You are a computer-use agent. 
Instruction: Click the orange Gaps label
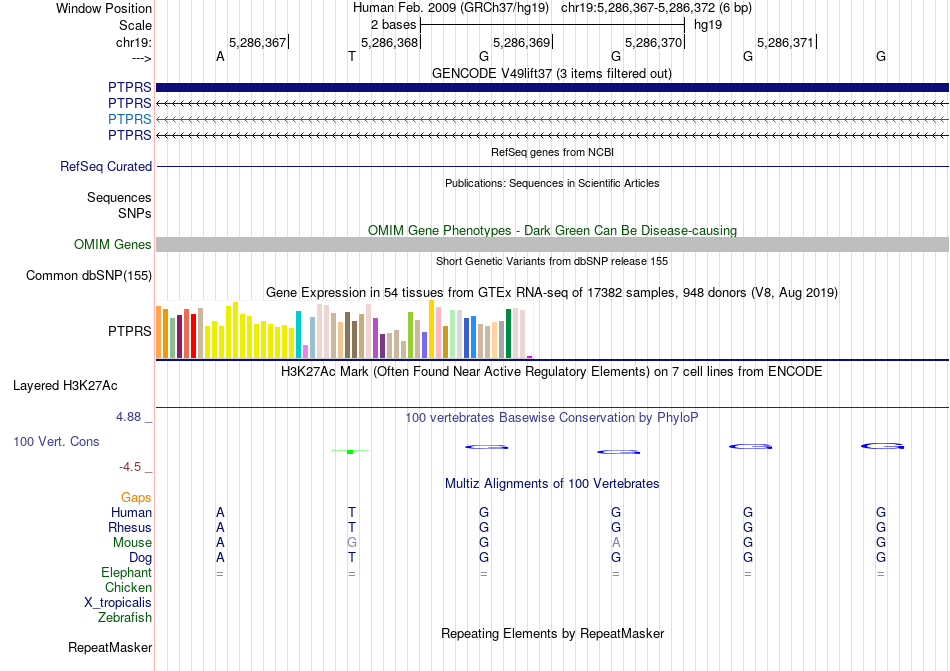tap(136, 497)
